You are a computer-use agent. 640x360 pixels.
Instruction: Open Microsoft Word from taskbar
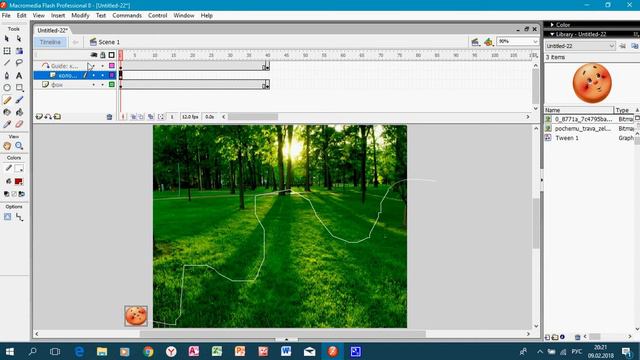tap(286, 351)
